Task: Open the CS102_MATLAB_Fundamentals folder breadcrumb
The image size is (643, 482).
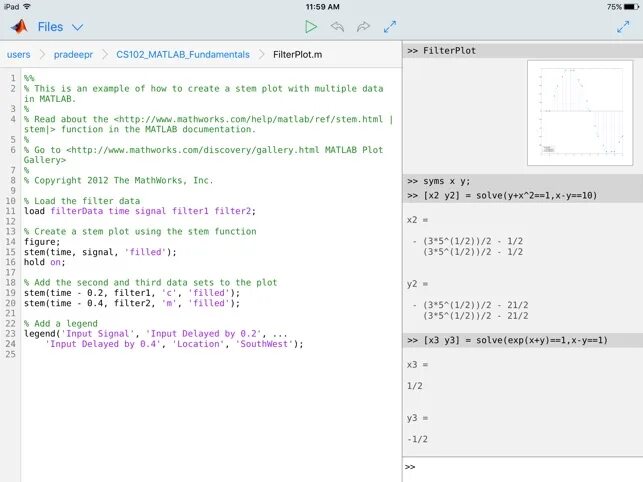Action: tap(183, 55)
